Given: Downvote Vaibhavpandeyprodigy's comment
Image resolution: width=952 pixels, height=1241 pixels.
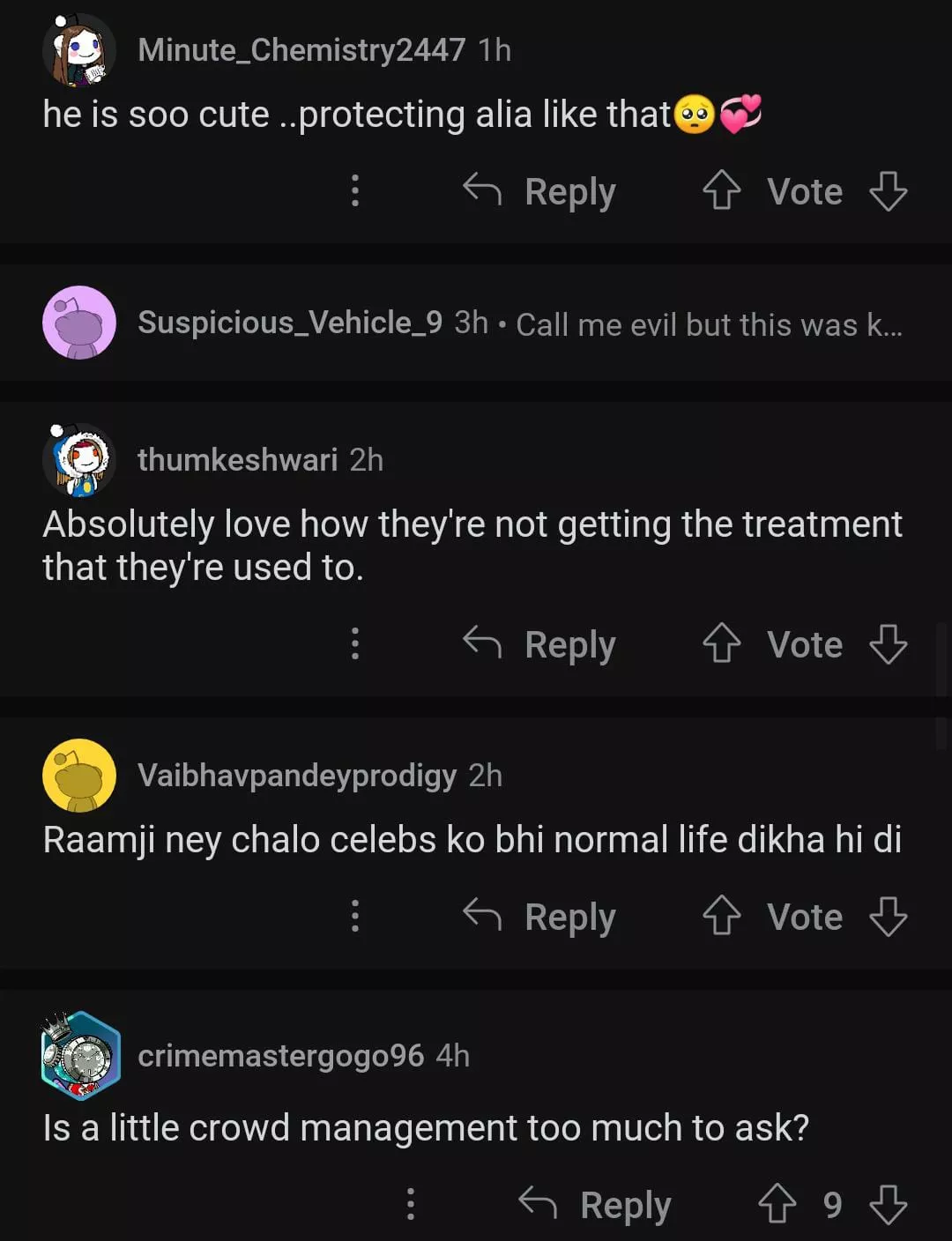Looking at the screenshot, I should point(888,916).
